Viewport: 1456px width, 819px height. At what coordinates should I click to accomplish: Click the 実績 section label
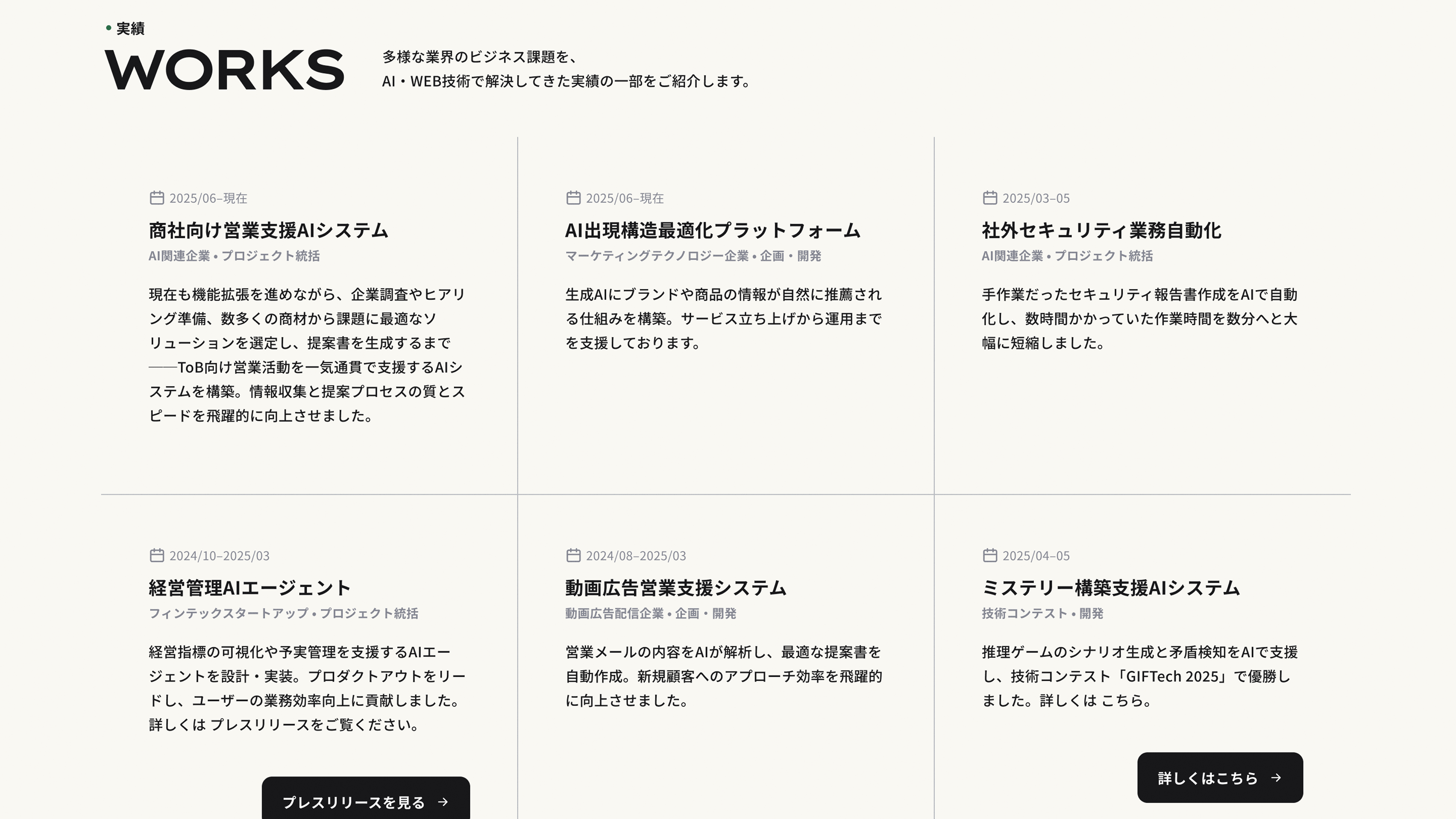point(130,28)
